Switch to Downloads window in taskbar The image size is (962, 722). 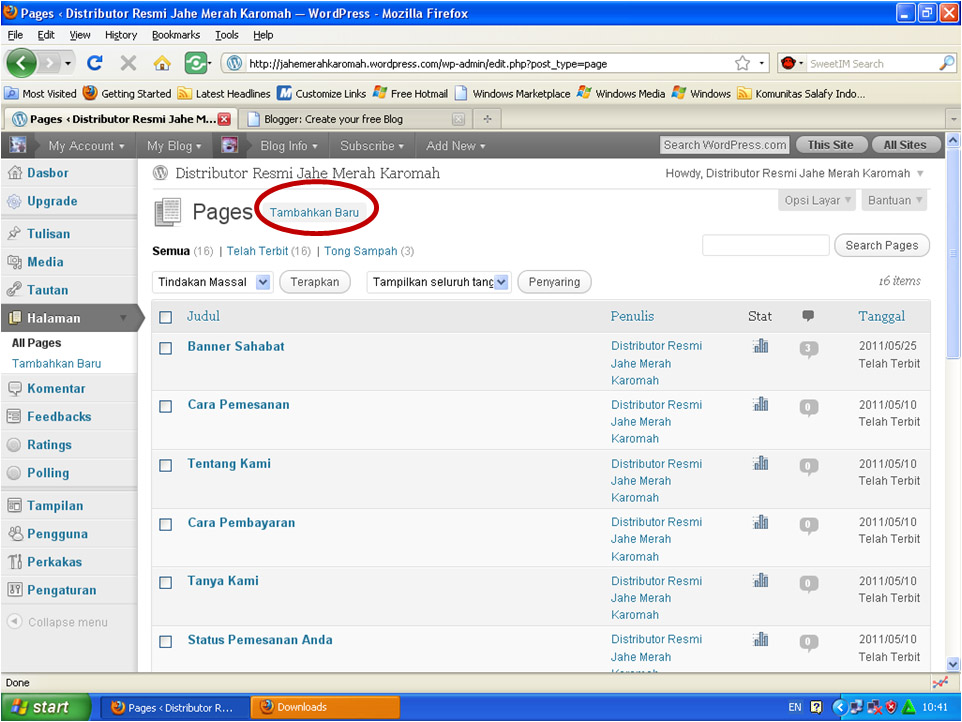pyautogui.click(x=325, y=707)
